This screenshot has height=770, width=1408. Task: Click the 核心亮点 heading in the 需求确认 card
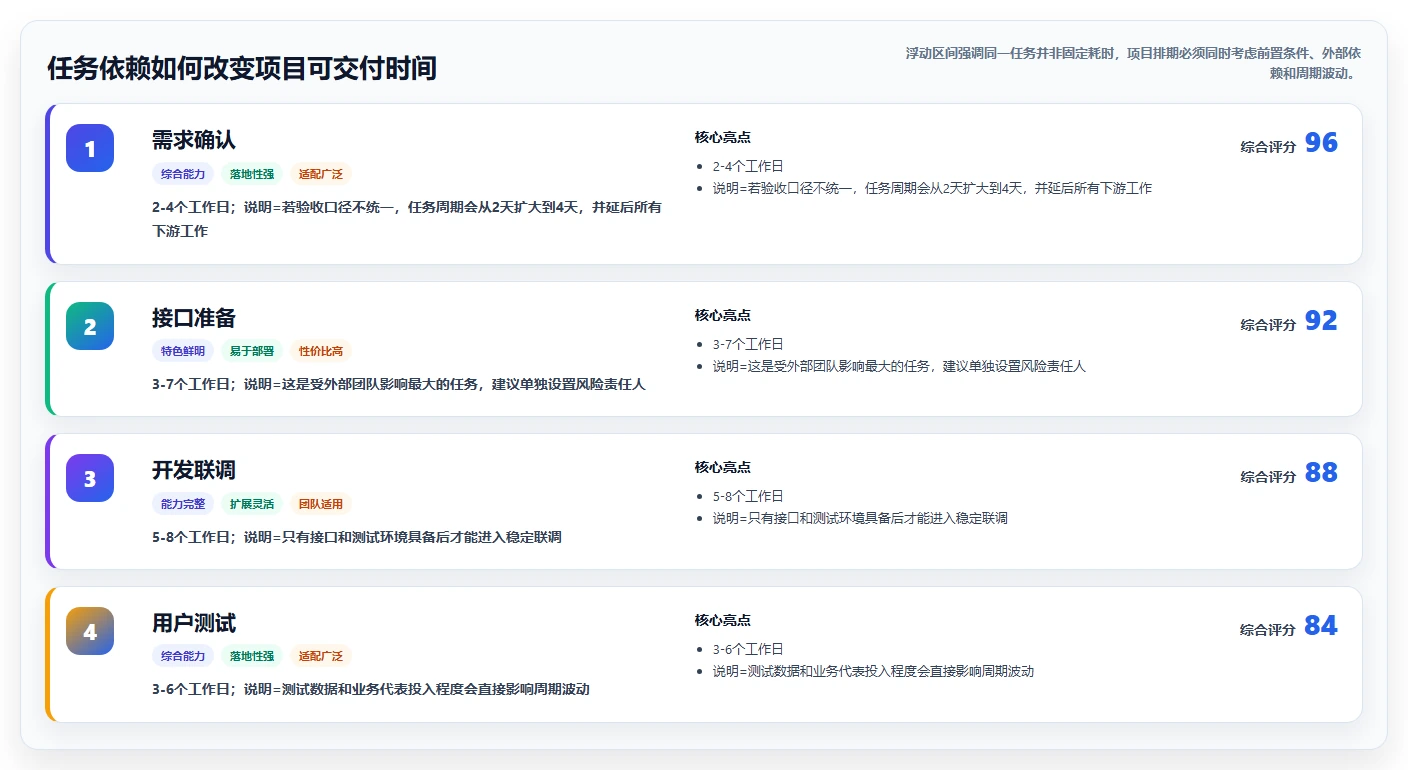[723, 137]
